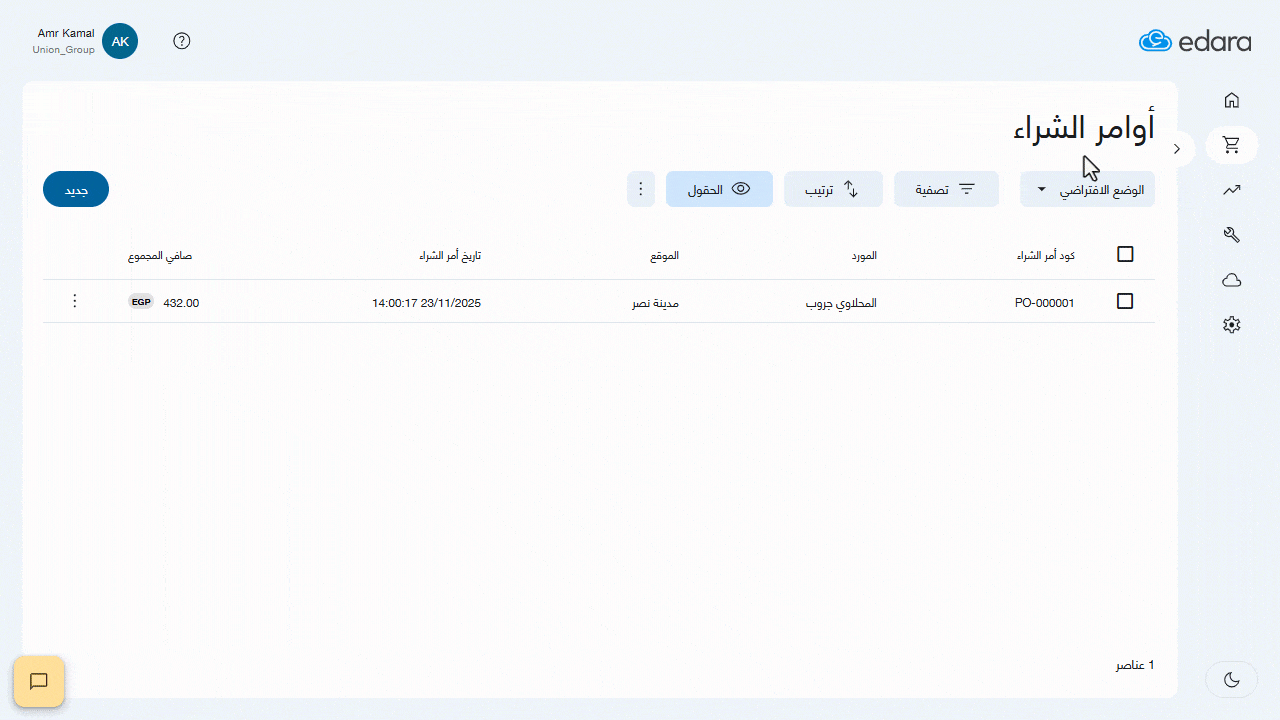This screenshot has width=1280, height=720.
Task: Click the 23/11/2025 order date cell
Action: [x=426, y=303]
